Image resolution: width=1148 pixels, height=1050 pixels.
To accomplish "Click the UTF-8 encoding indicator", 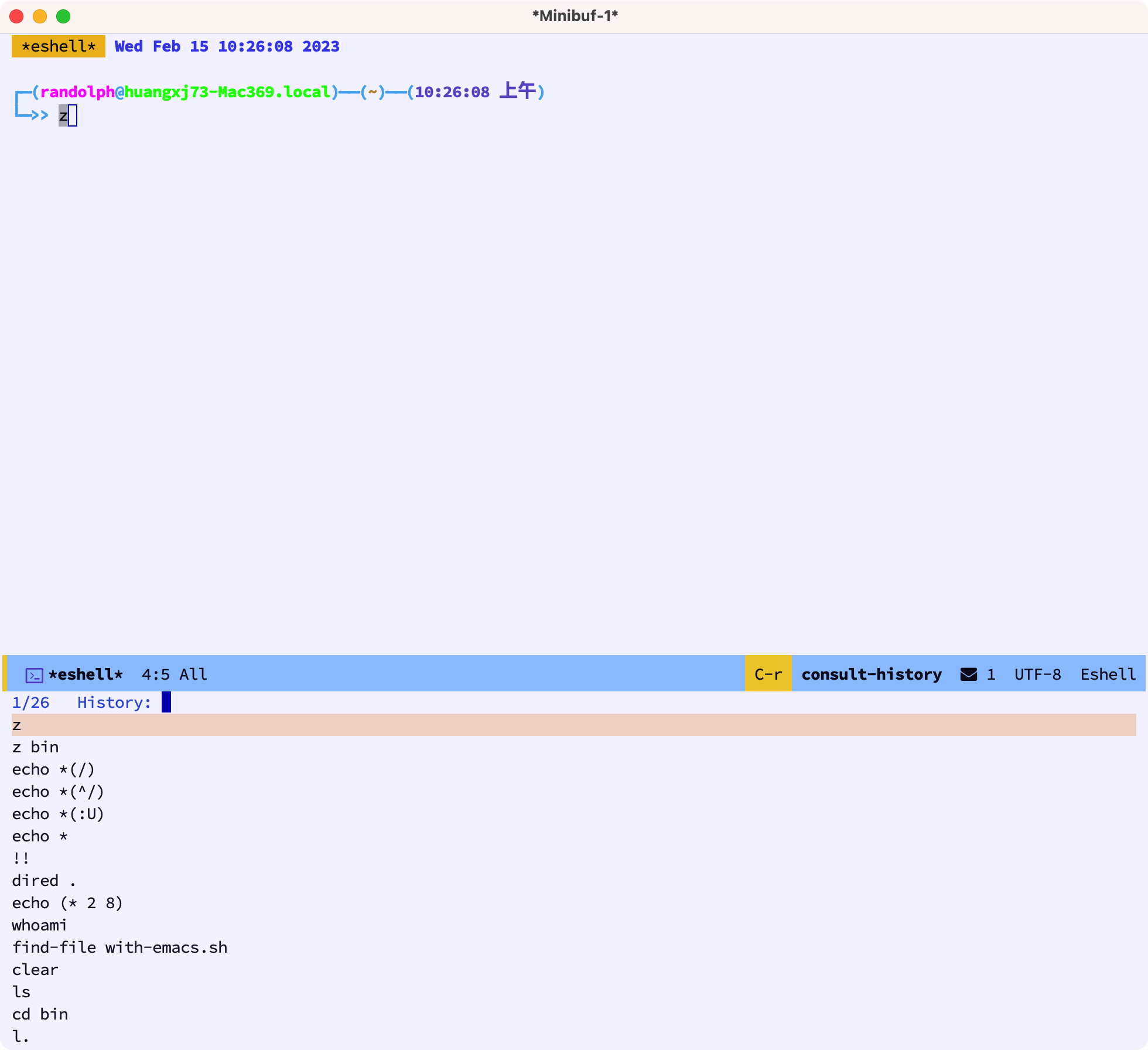I will tap(1037, 674).
